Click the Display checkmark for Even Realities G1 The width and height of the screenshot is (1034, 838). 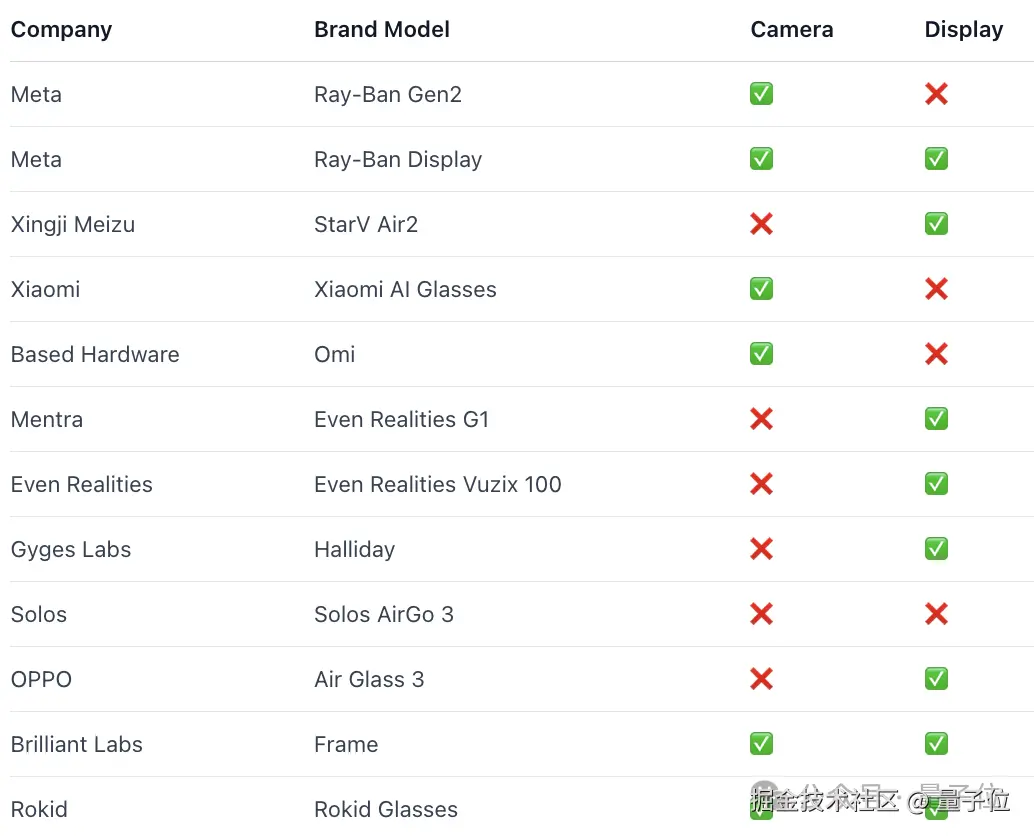[x=936, y=419]
